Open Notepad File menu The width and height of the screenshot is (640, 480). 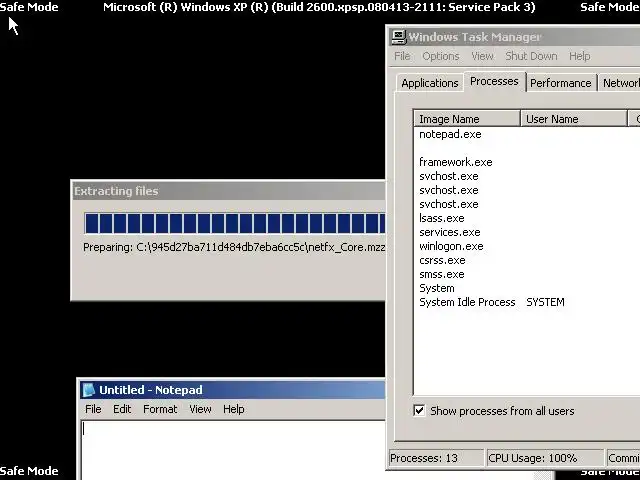[93, 409]
